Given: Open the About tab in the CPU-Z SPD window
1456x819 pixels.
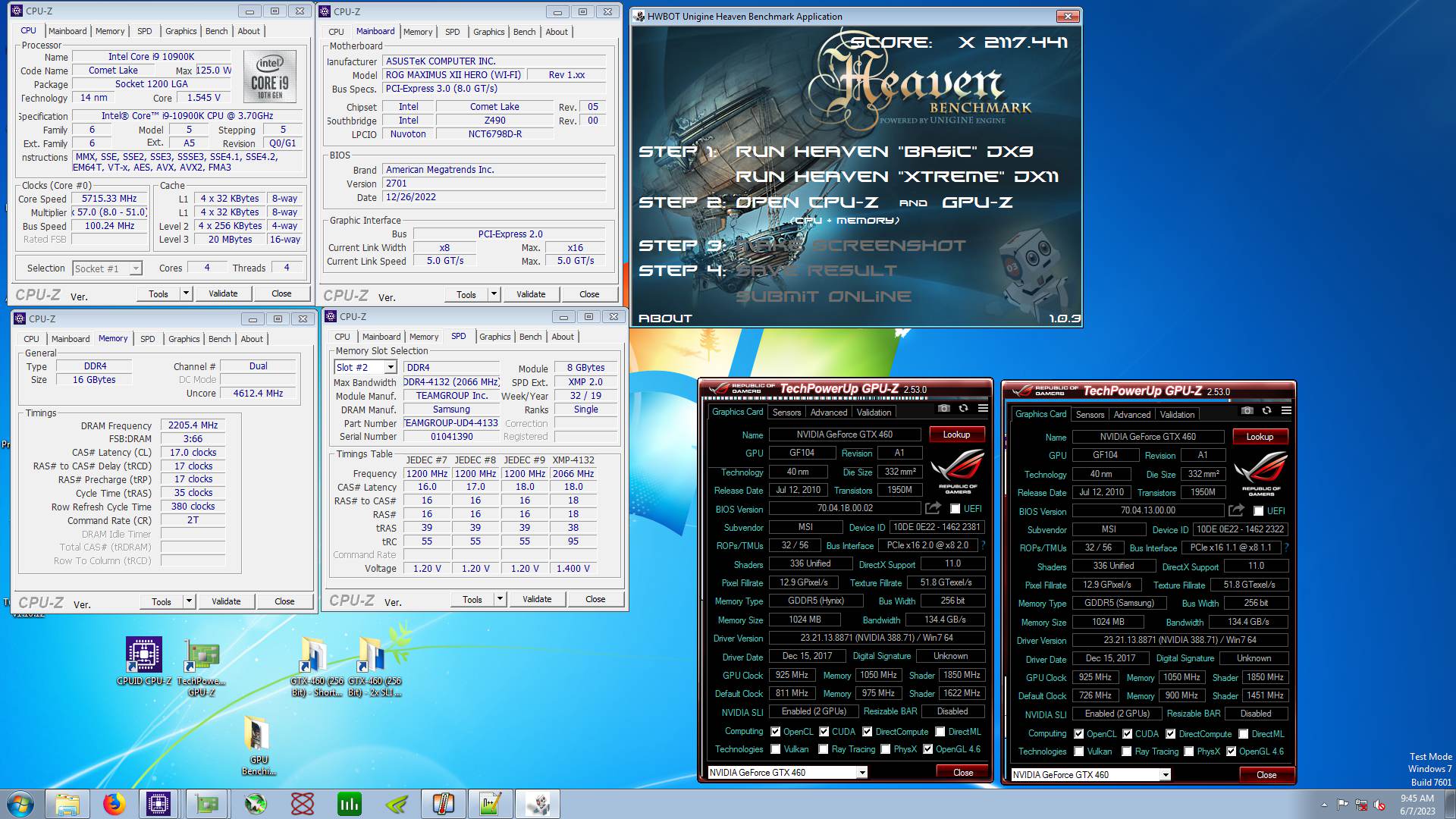Looking at the screenshot, I should (563, 337).
